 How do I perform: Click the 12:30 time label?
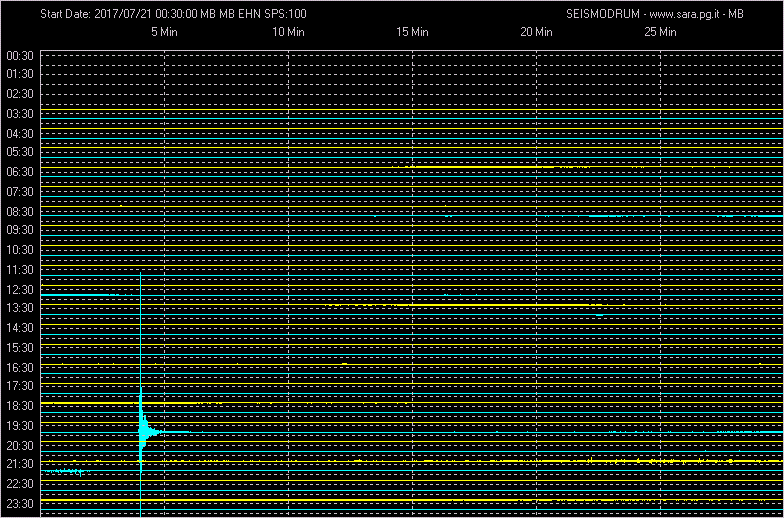coord(20,290)
